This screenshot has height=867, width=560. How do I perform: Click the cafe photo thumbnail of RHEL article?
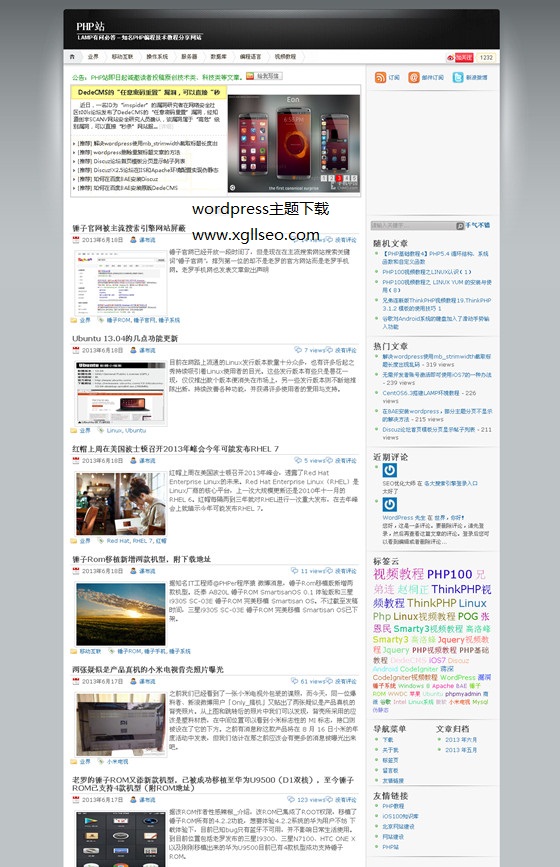point(121,503)
